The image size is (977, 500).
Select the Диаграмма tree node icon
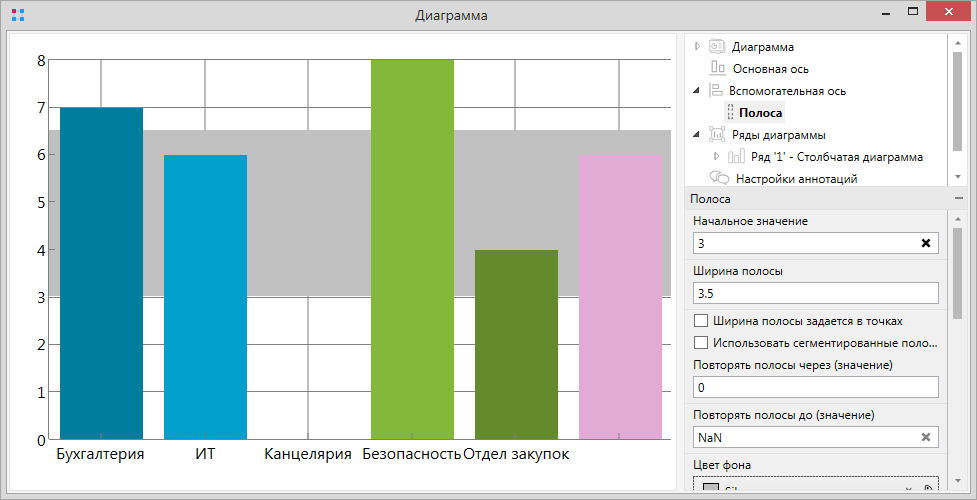click(716, 46)
